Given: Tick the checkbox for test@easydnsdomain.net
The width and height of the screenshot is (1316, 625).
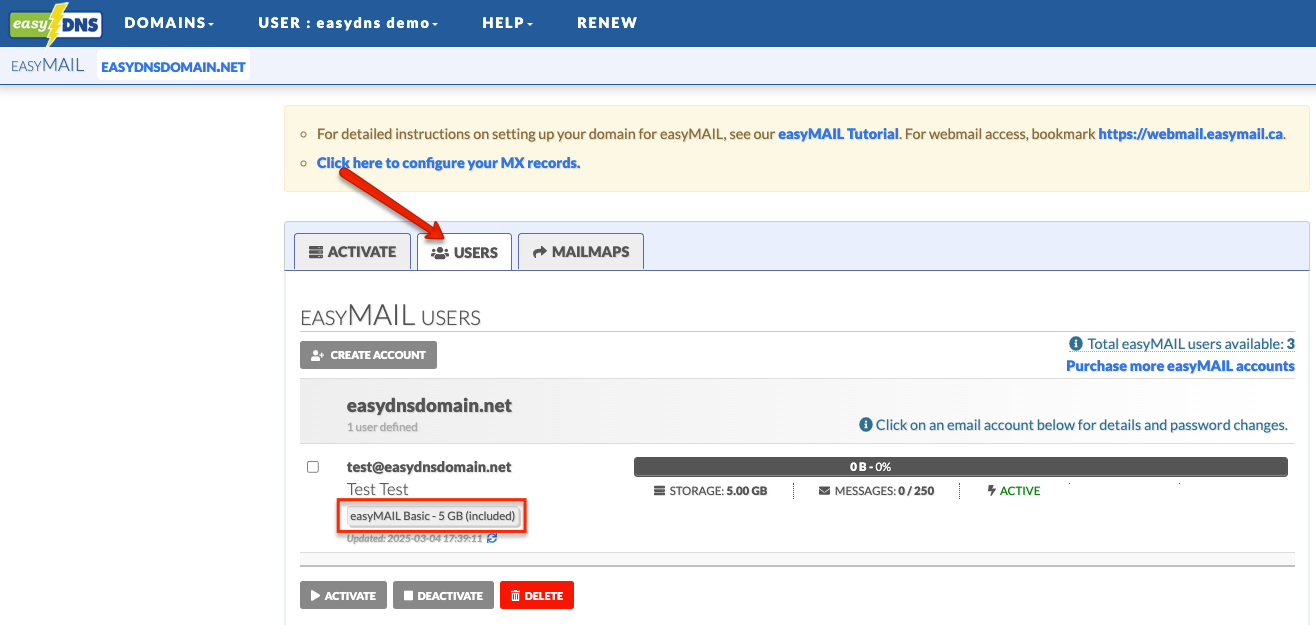Looking at the screenshot, I should coord(313,467).
